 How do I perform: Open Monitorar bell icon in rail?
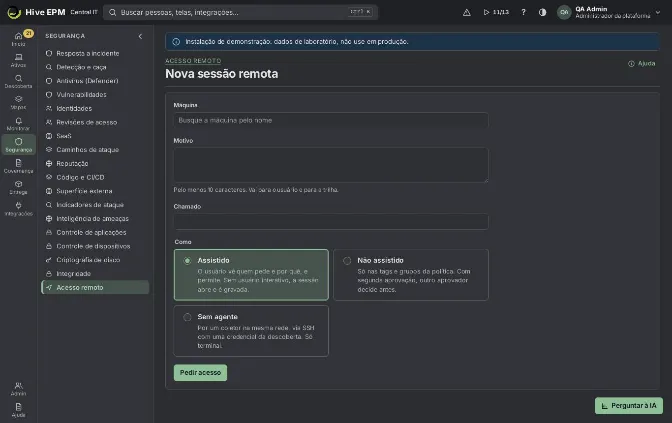coord(18,123)
